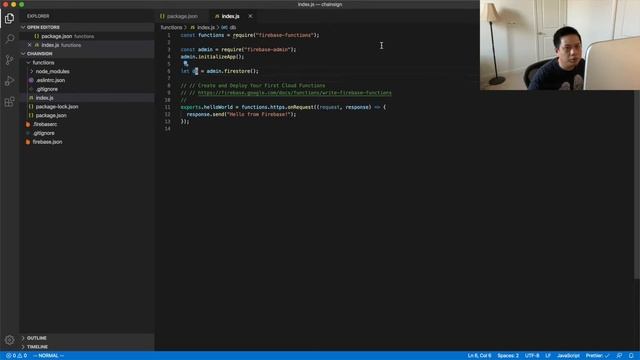The height and width of the screenshot is (360, 640).
Task: Click the lightbulb code action icon
Action: click(x=186, y=64)
